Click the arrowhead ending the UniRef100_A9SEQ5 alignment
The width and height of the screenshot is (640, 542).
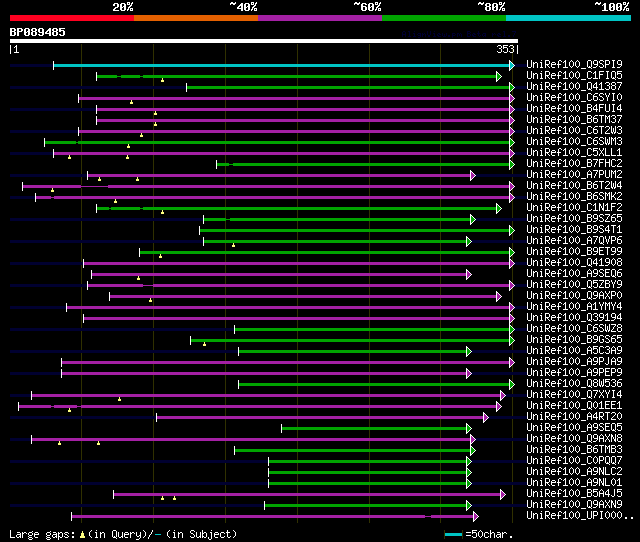tap(469, 429)
